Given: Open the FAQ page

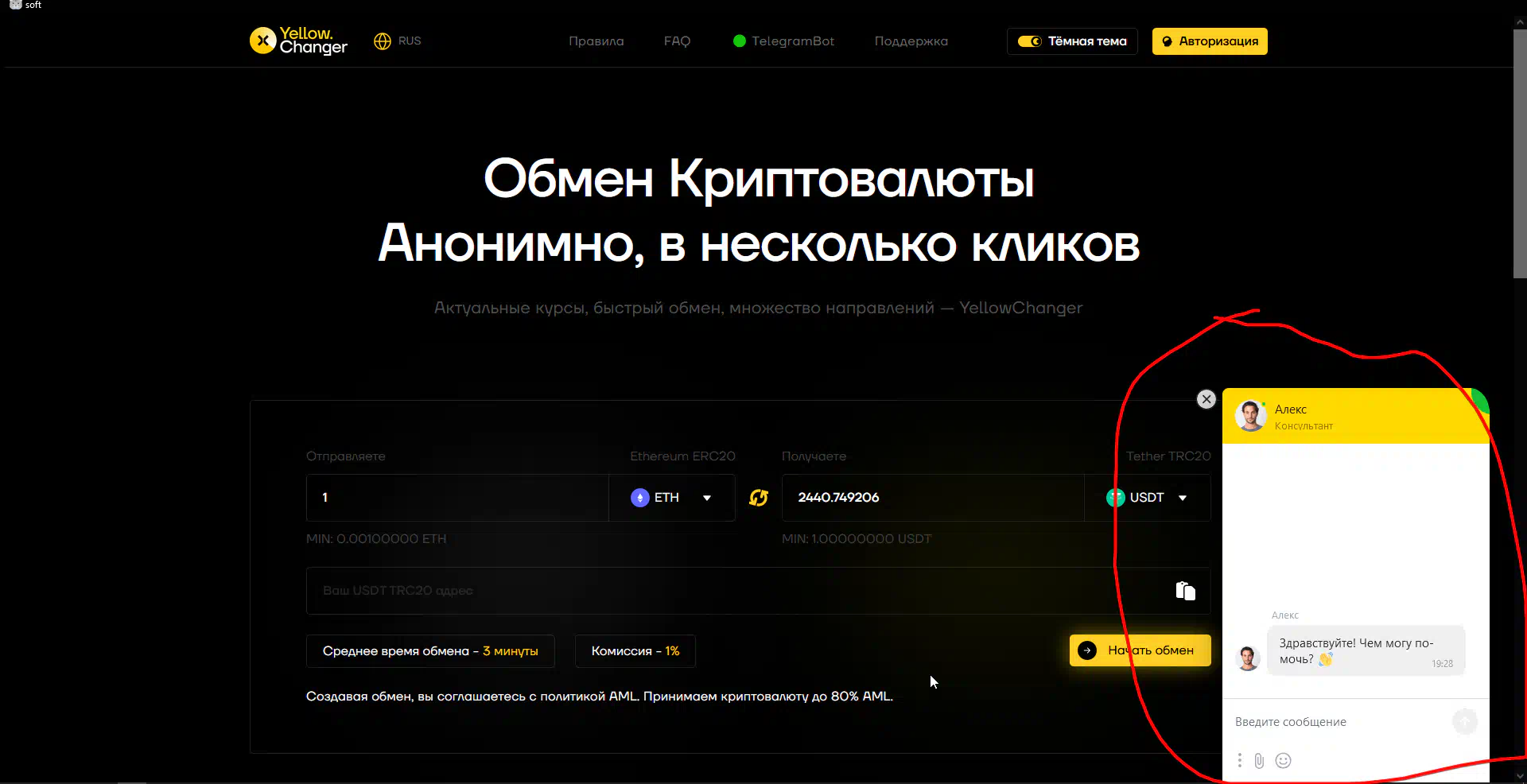Looking at the screenshot, I should coord(677,41).
